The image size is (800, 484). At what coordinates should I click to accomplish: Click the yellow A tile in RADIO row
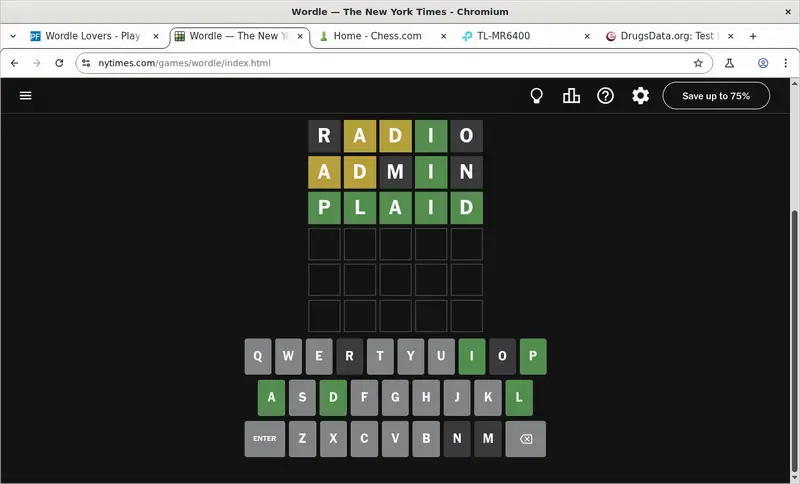coord(360,136)
